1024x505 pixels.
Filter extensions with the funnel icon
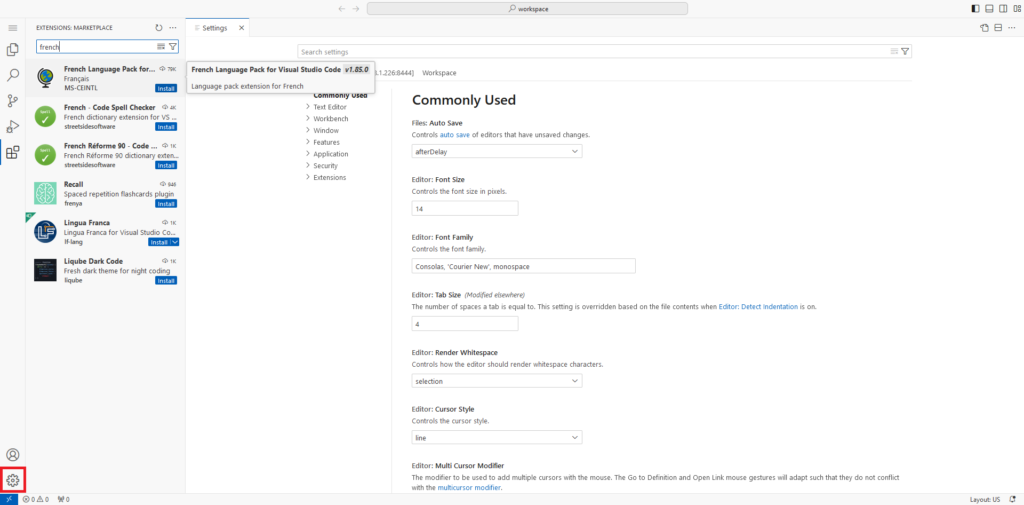[172, 47]
